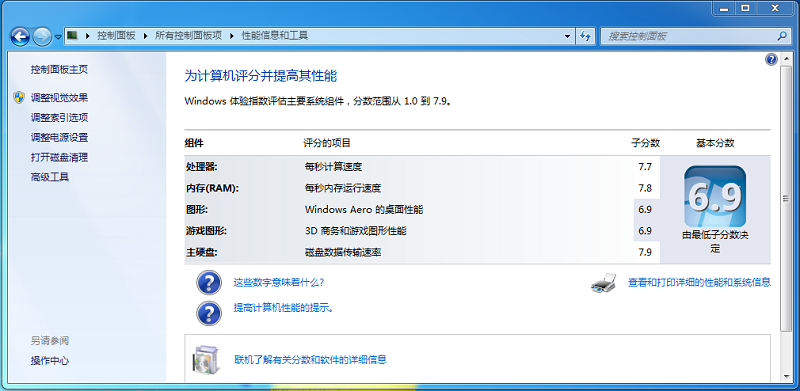This screenshot has width=800, height=391.
Task: Open 操作中心 in the sidebar
Action: (49, 360)
